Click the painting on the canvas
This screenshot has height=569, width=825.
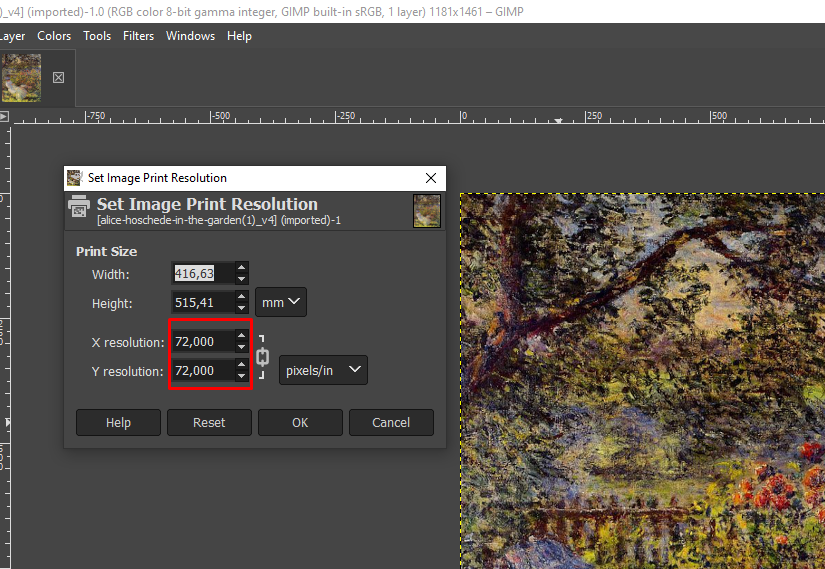click(x=642, y=381)
